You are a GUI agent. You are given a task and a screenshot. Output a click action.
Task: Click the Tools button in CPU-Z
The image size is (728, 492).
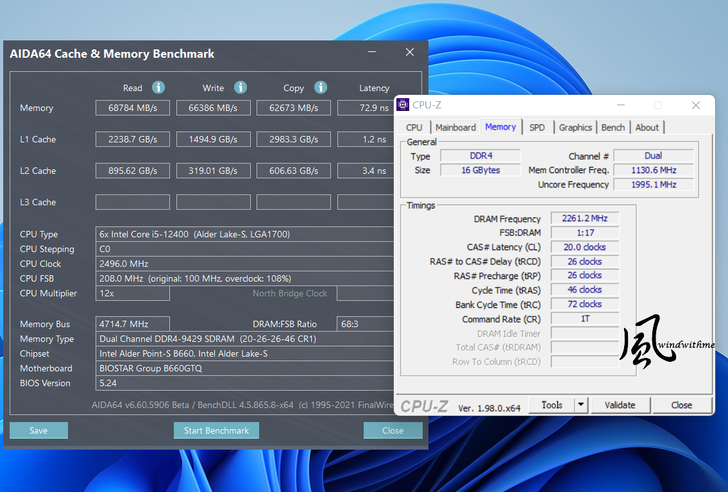point(552,405)
